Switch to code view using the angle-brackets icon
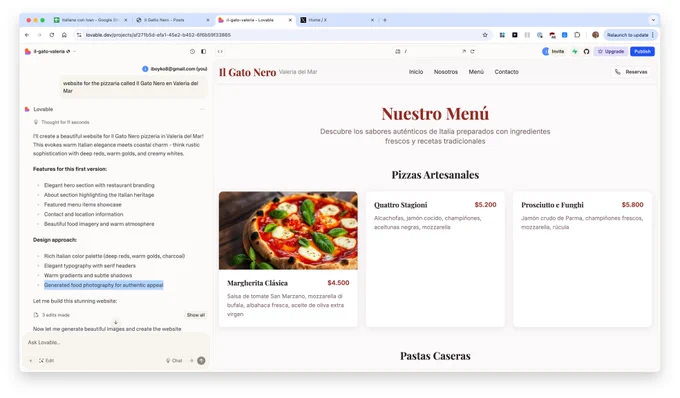680x398 pixels. (x=220, y=51)
